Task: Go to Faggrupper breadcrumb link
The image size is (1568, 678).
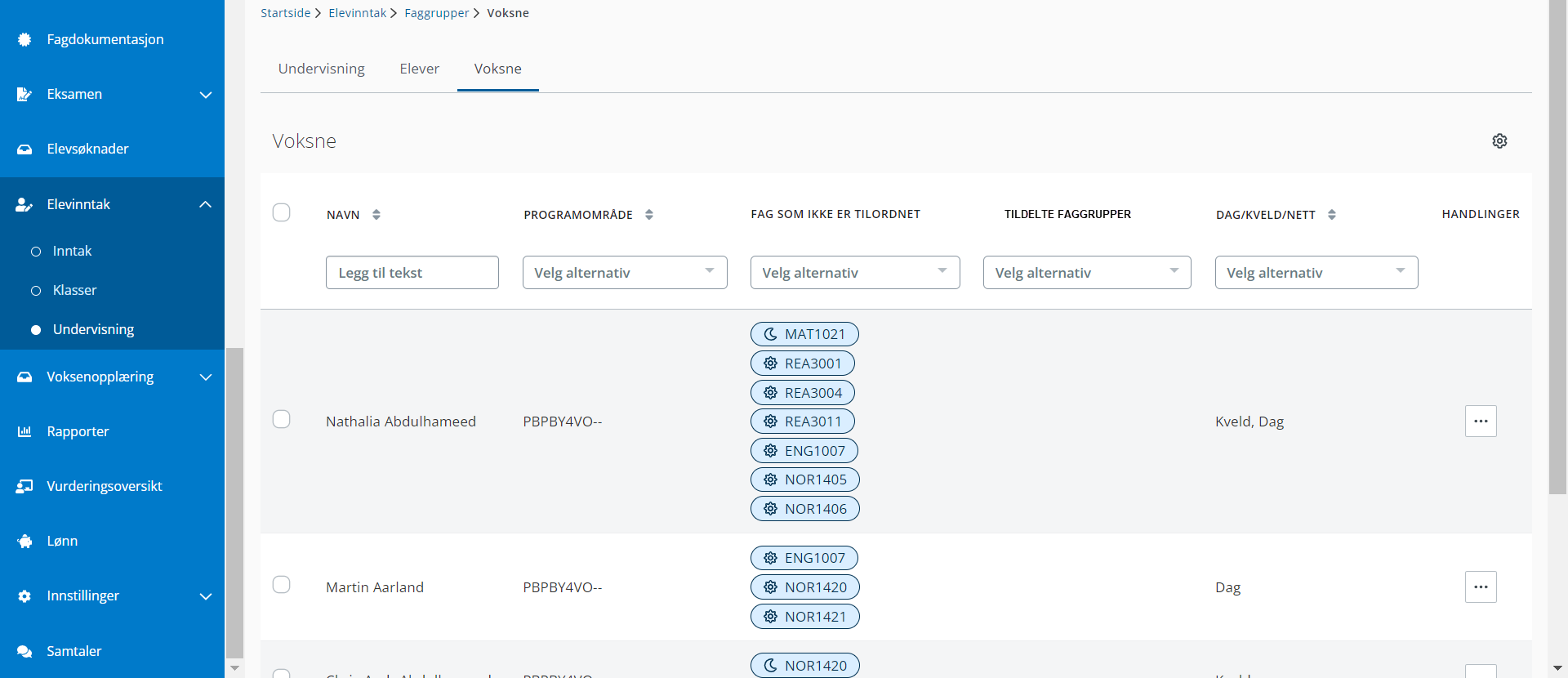Action: [437, 13]
